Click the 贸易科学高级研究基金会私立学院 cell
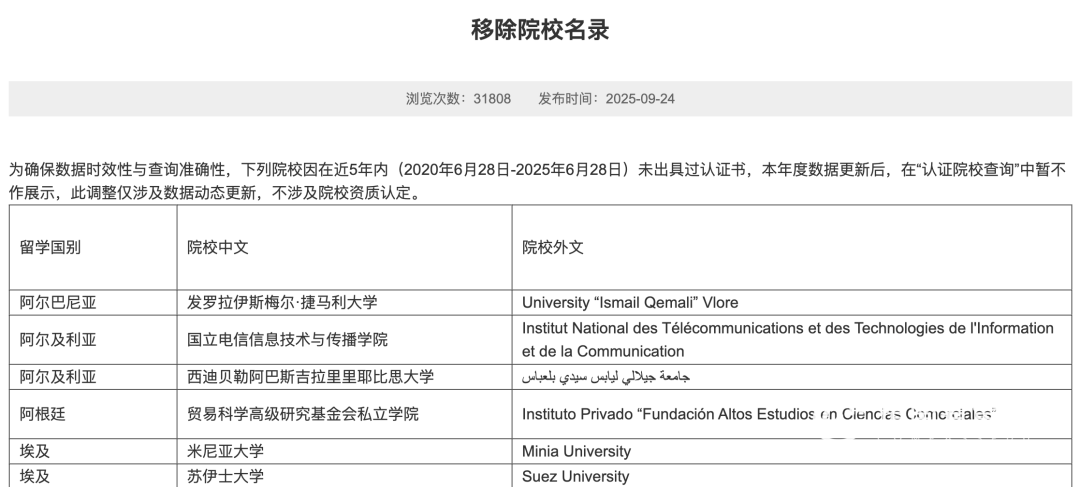The image size is (1080, 487). point(303,413)
